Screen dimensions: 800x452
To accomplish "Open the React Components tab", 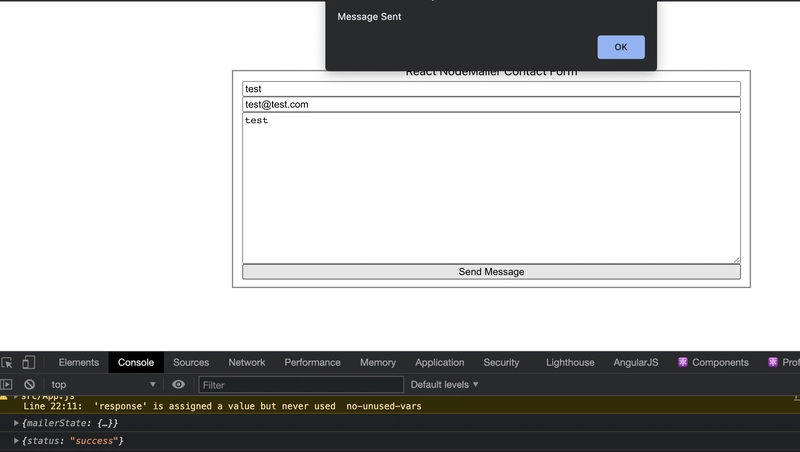I will click(x=713, y=362).
